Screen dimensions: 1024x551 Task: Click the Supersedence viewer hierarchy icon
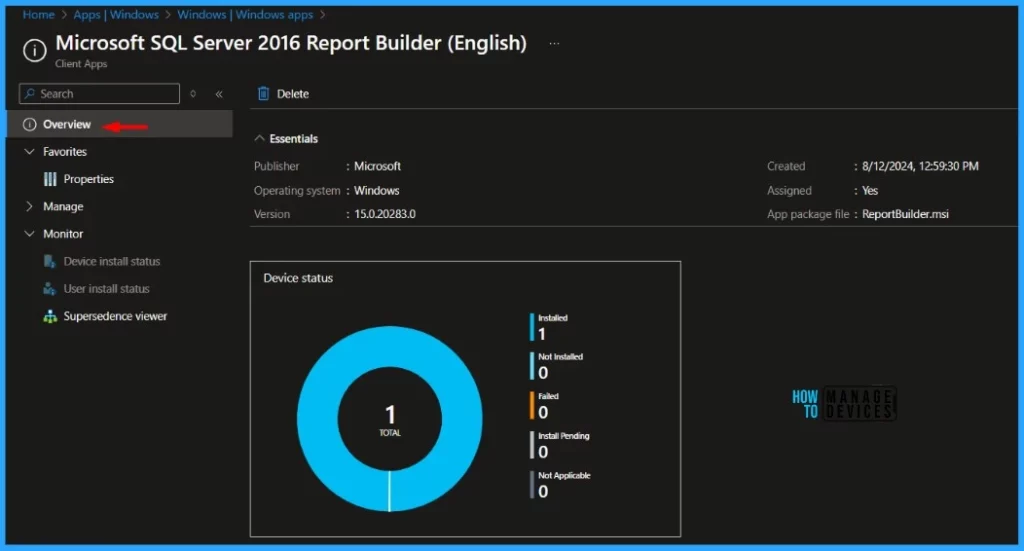tap(50, 316)
